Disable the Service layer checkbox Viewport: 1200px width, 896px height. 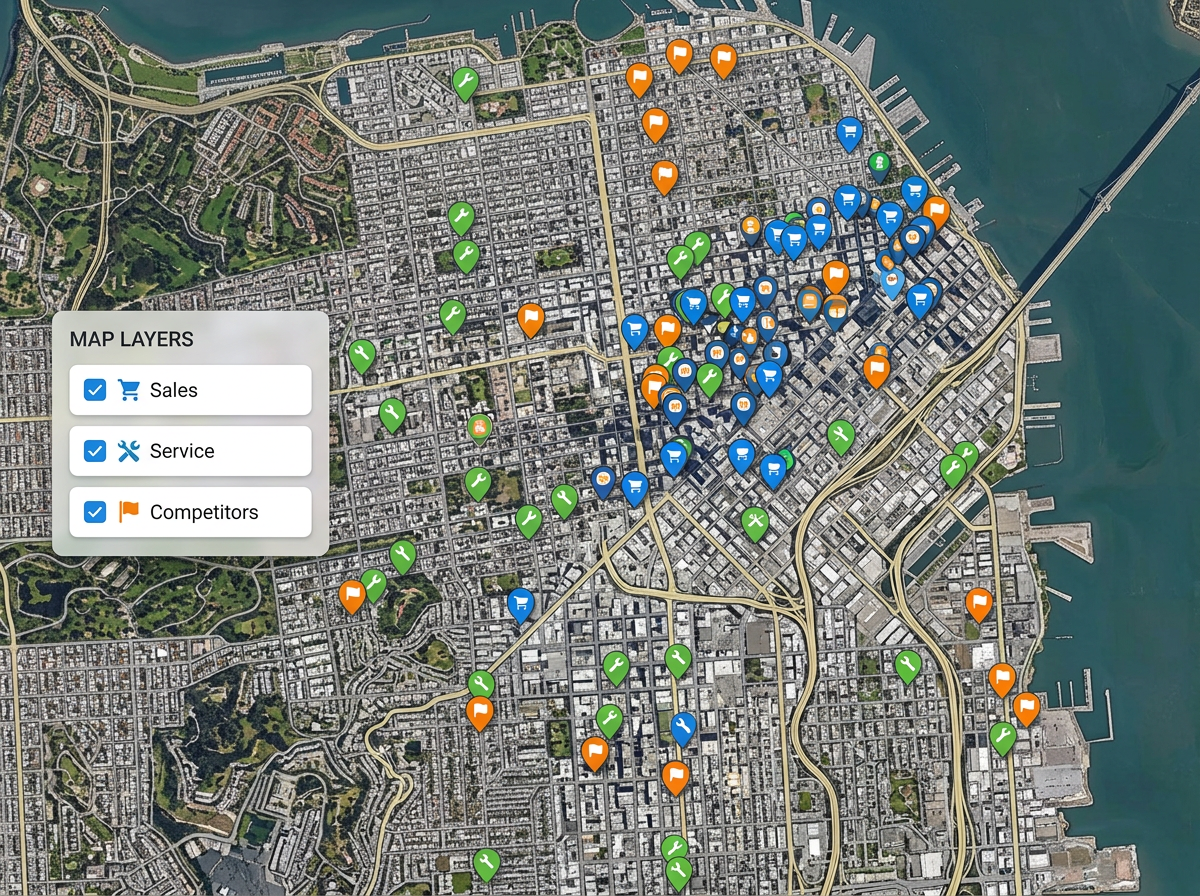click(95, 450)
